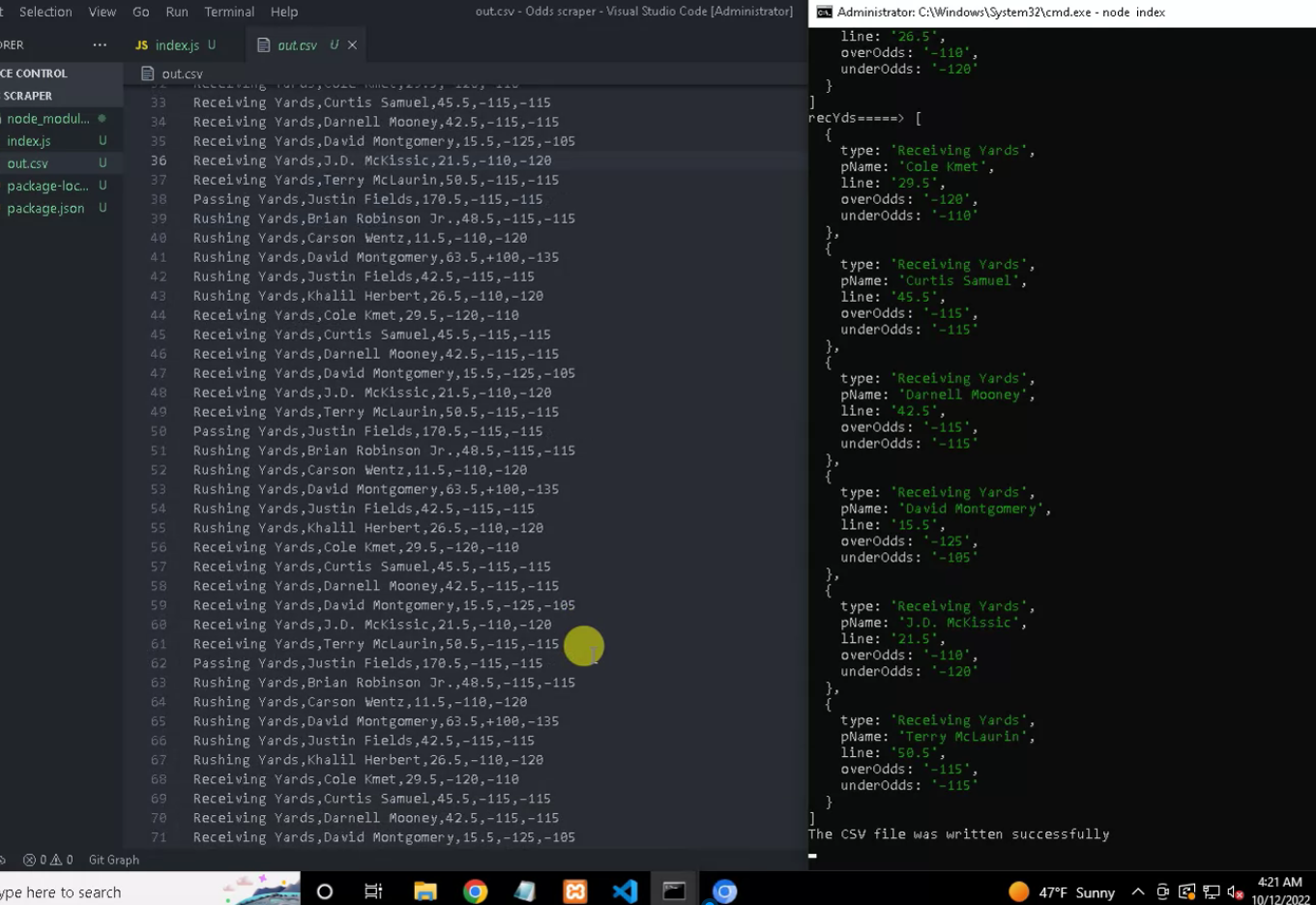This screenshot has height=905, width=1316.
Task: Open File Explorer from the taskbar
Action: click(x=424, y=891)
